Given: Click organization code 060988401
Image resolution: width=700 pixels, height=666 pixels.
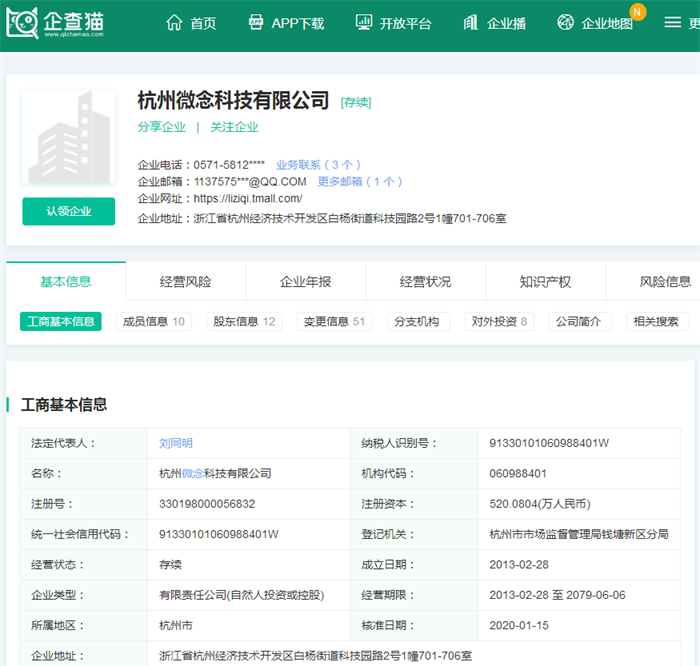Looking at the screenshot, I should [518, 473].
